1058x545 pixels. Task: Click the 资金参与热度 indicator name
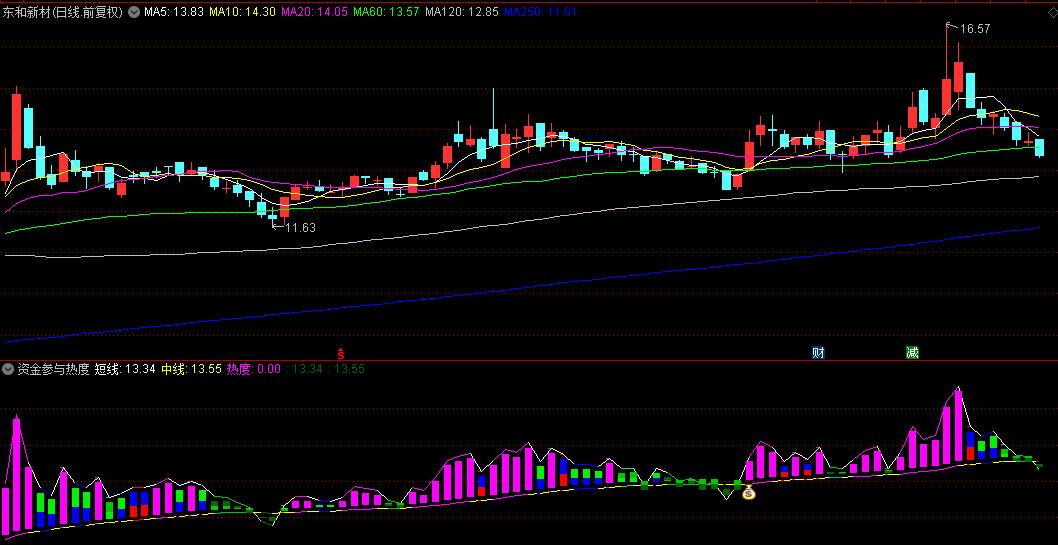53,369
